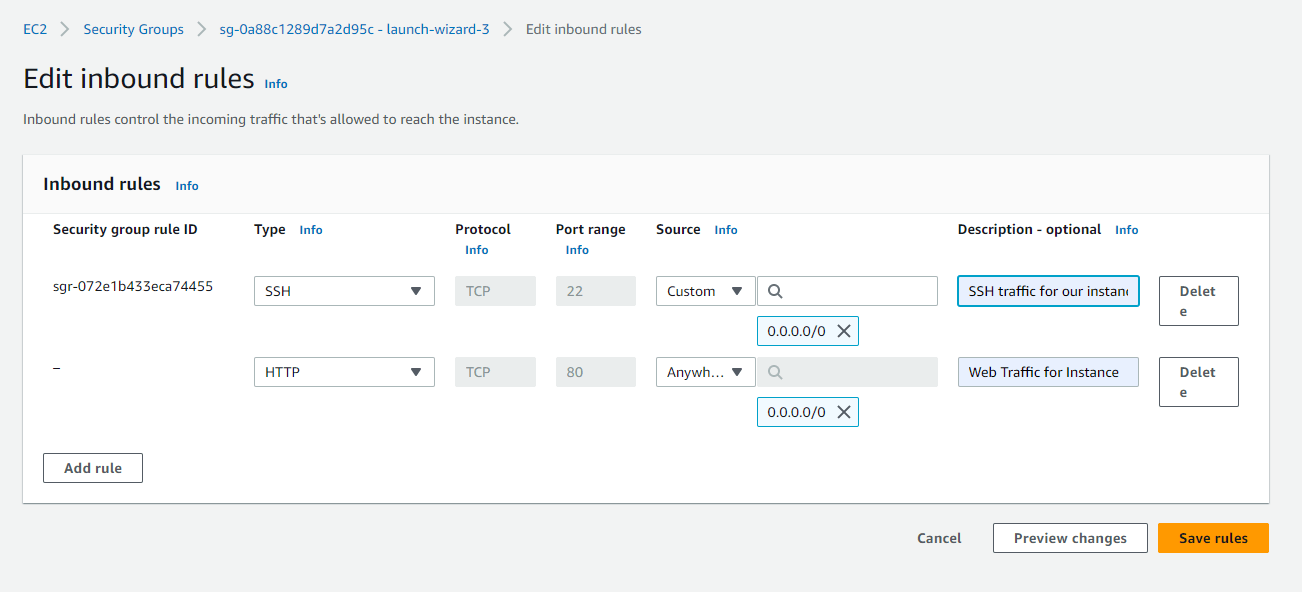
Task: Open Info link under Protocol column
Action: [477, 250]
